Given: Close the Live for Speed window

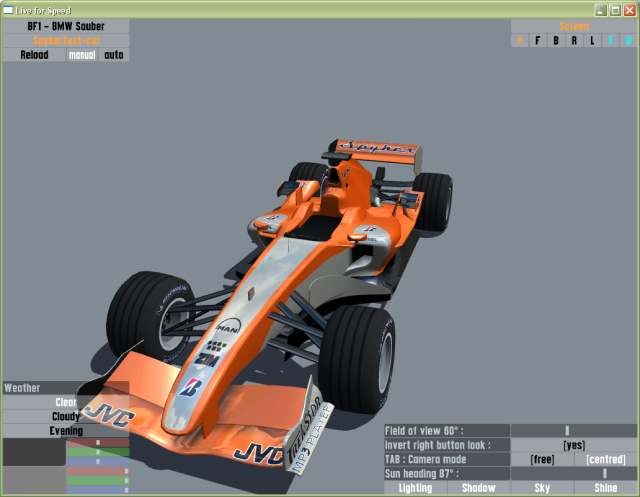Looking at the screenshot, I should (630, 10).
